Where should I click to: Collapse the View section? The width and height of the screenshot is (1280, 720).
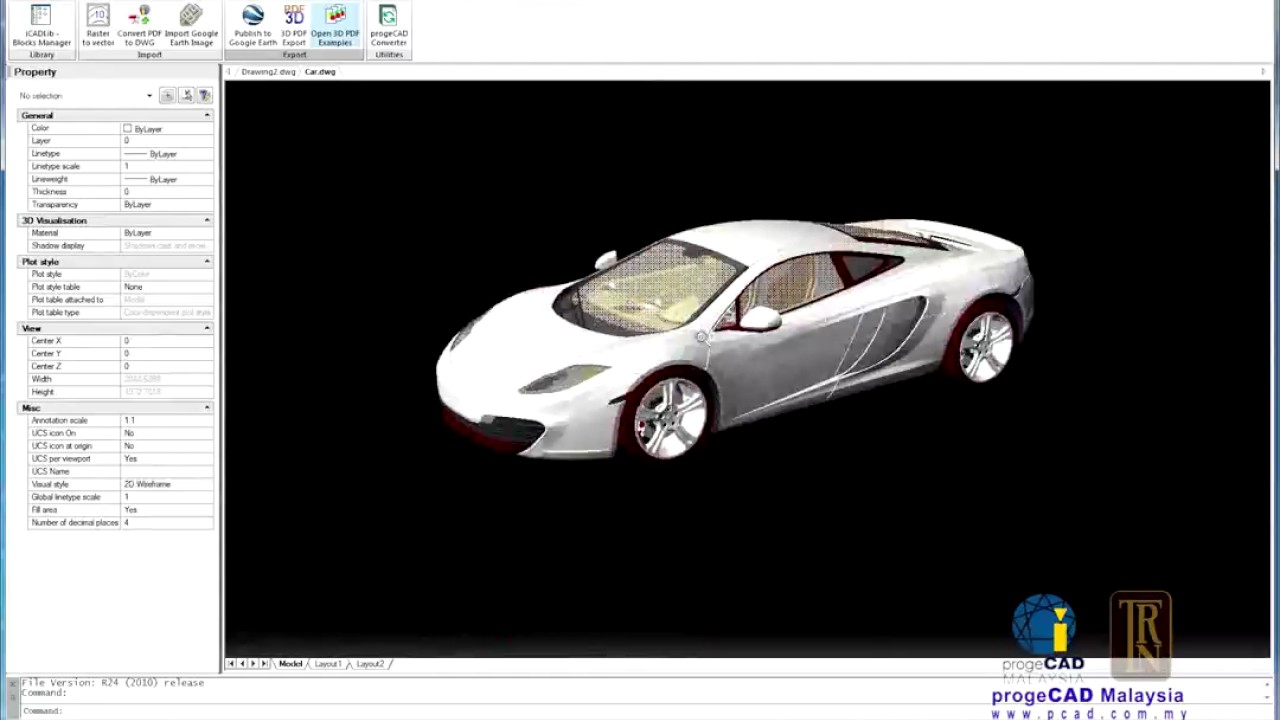[207, 328]
